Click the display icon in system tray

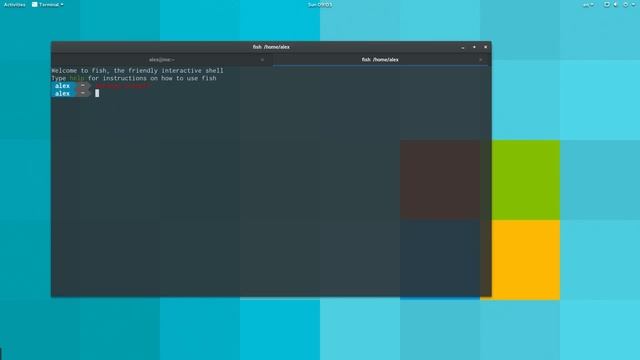(607, 4)
